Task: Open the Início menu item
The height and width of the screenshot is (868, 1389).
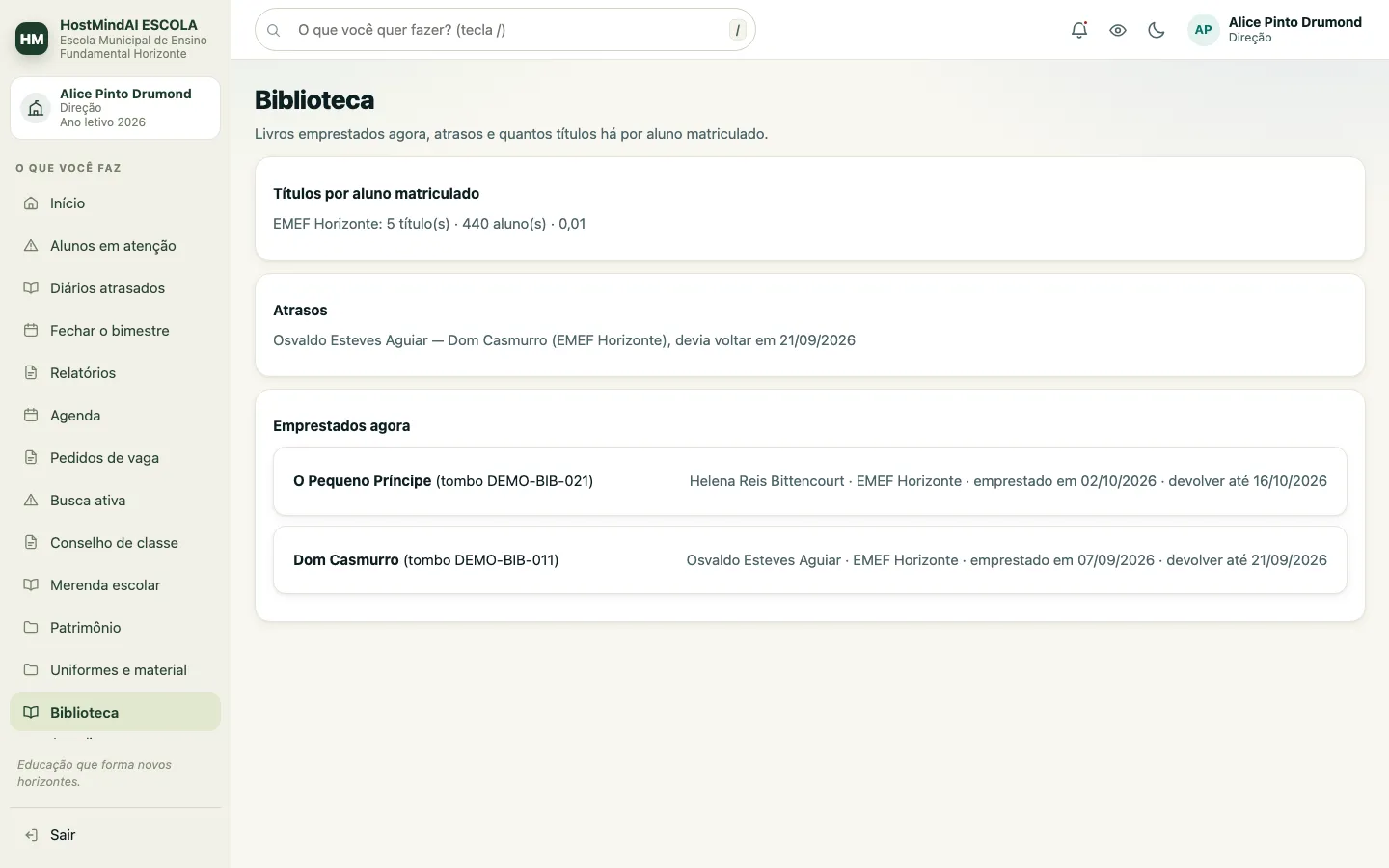Action: click(x=116, y=203)
